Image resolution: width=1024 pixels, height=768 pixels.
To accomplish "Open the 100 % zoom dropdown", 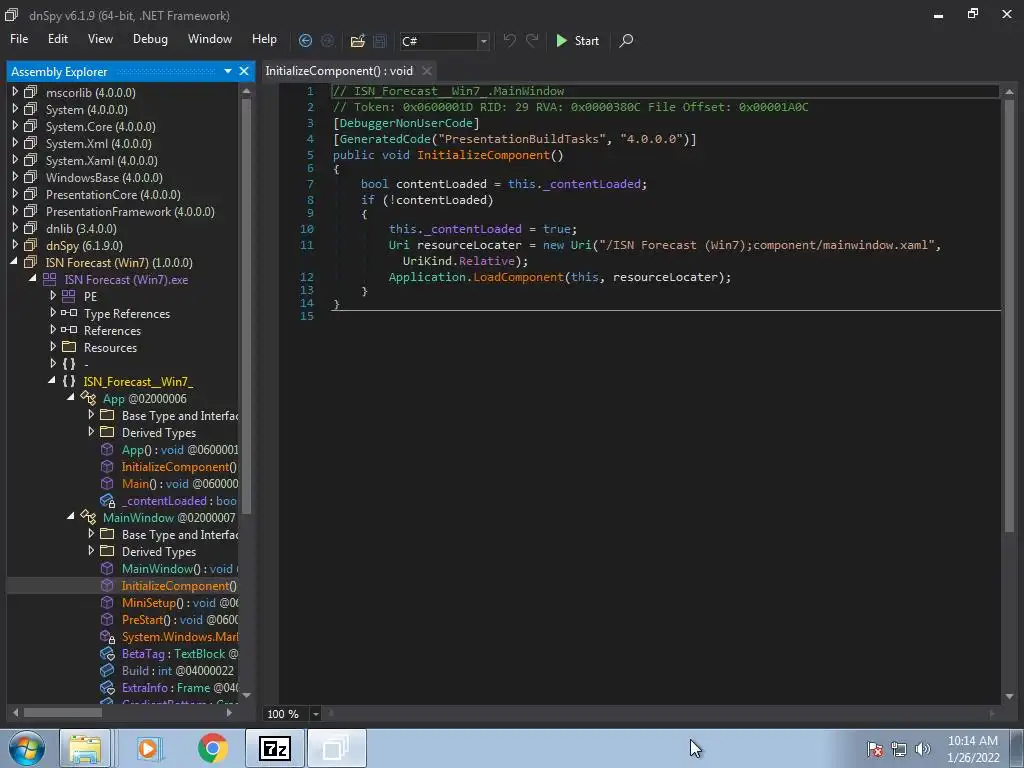I will [x=315, y=714].
